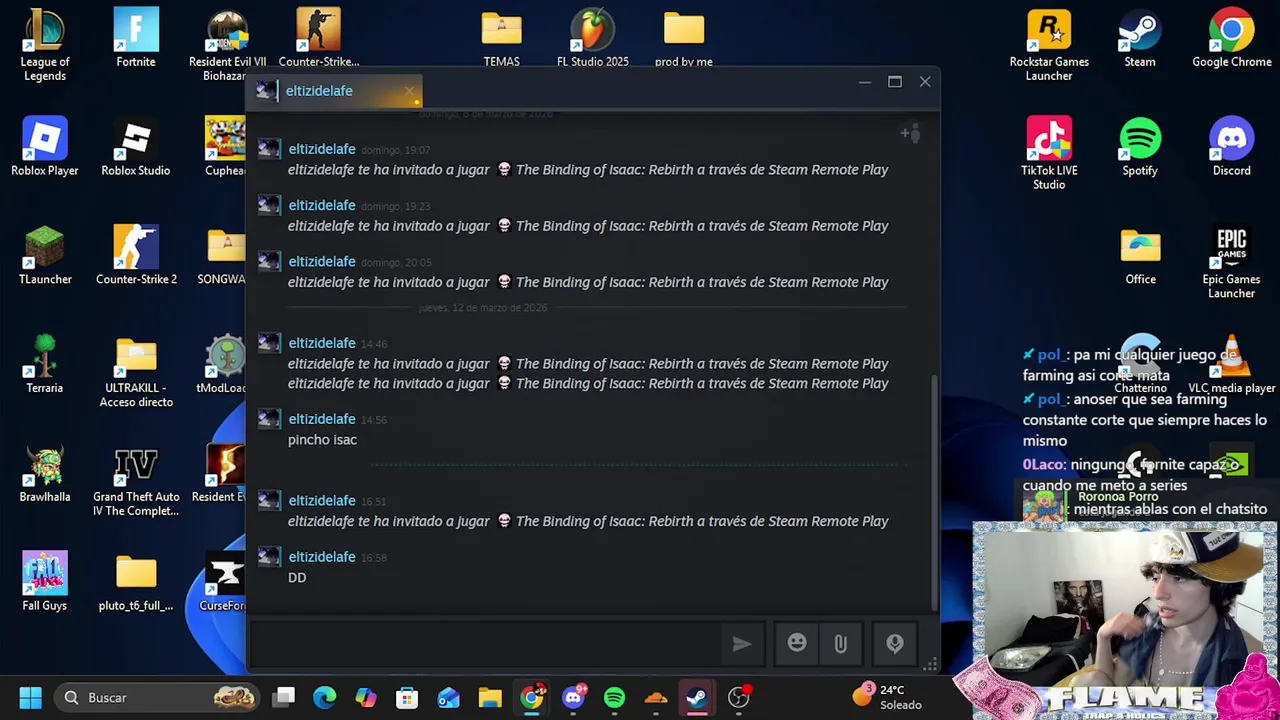Open the weather widget showing 24°C Soleado

tap(888, 697)
